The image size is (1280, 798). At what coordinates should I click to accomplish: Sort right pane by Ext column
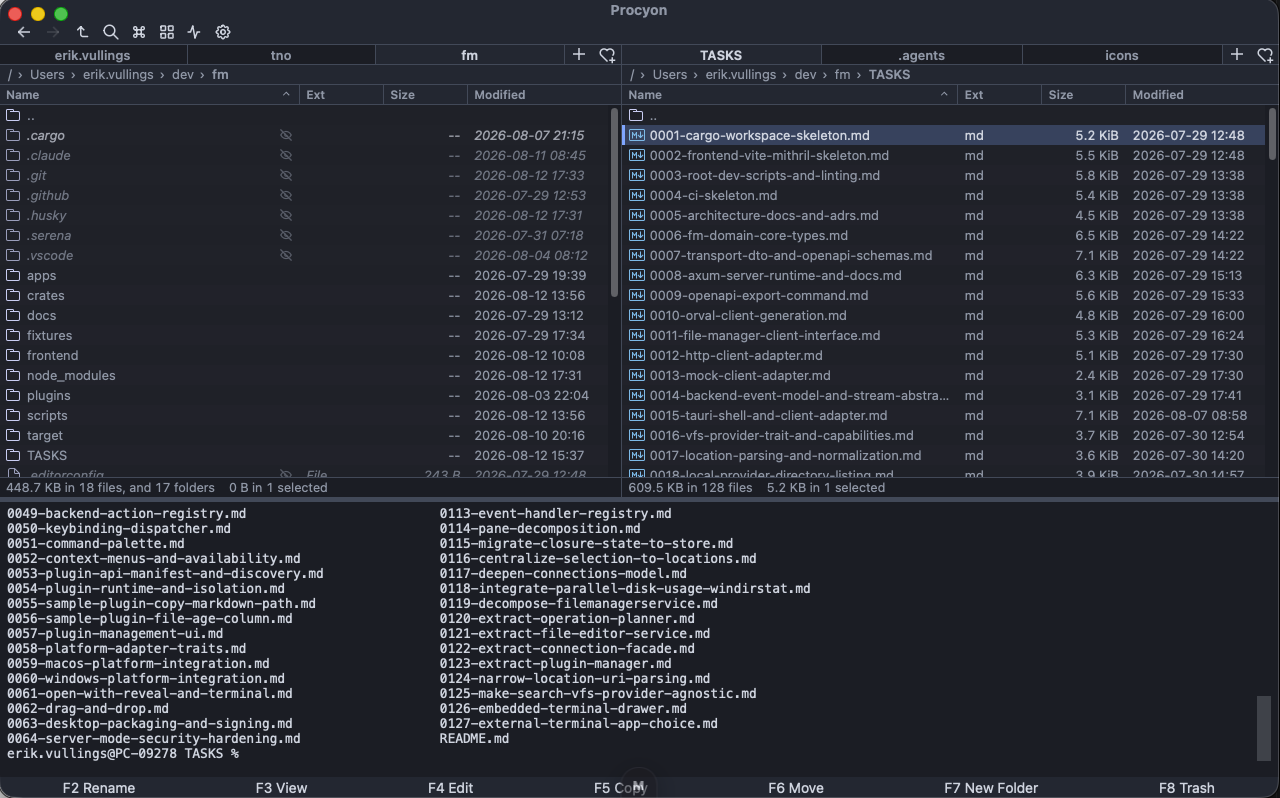999,95
